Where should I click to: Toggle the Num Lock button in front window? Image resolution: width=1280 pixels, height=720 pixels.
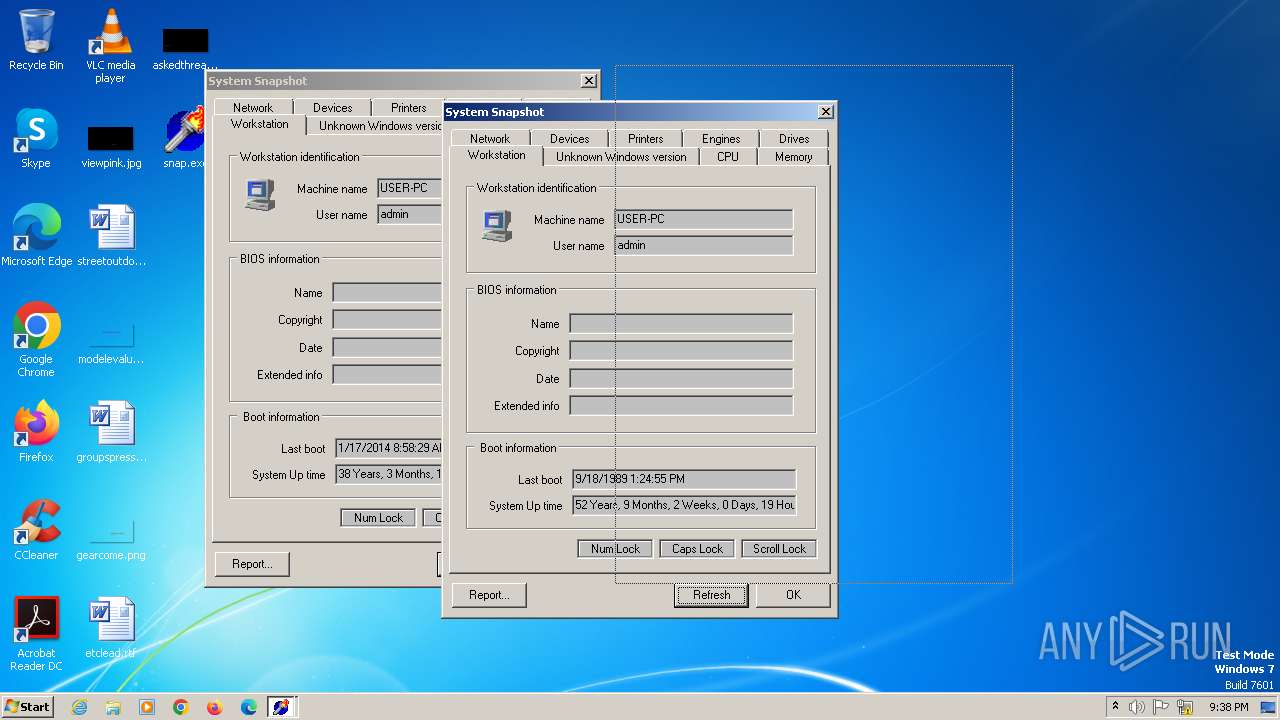615,549
